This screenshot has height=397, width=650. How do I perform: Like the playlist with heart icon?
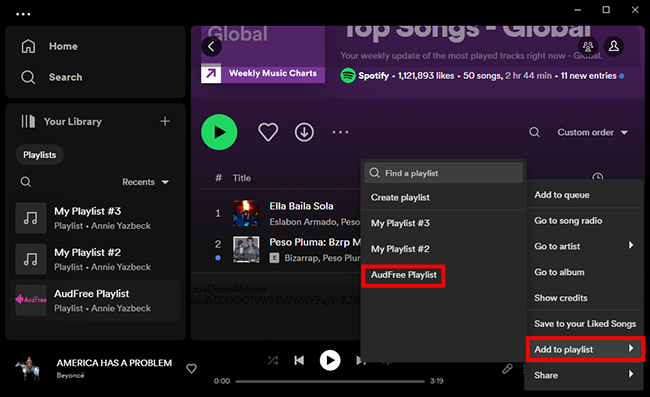click(x=268, y=132)
